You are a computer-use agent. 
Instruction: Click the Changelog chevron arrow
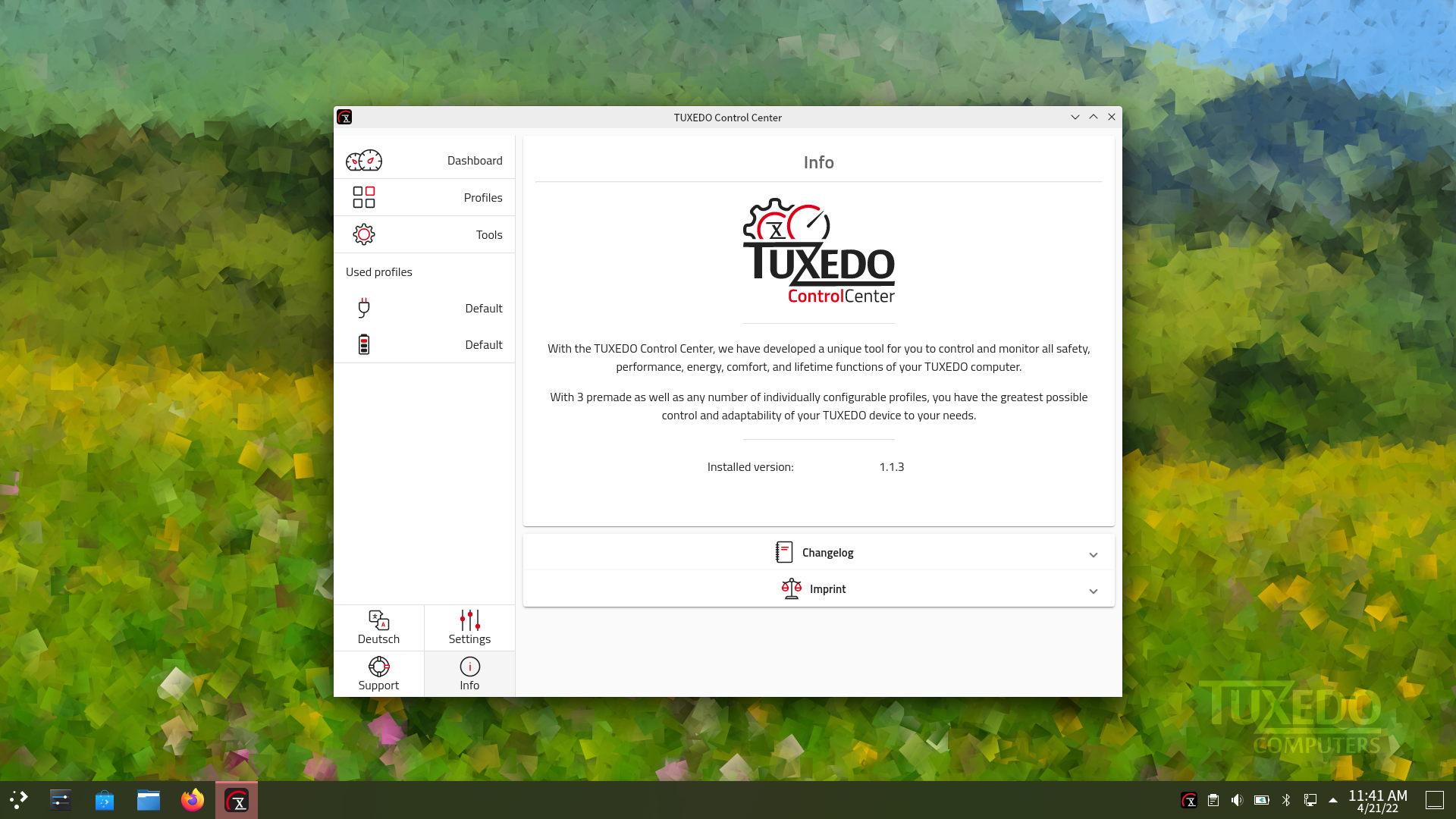tap(1094, 554)
